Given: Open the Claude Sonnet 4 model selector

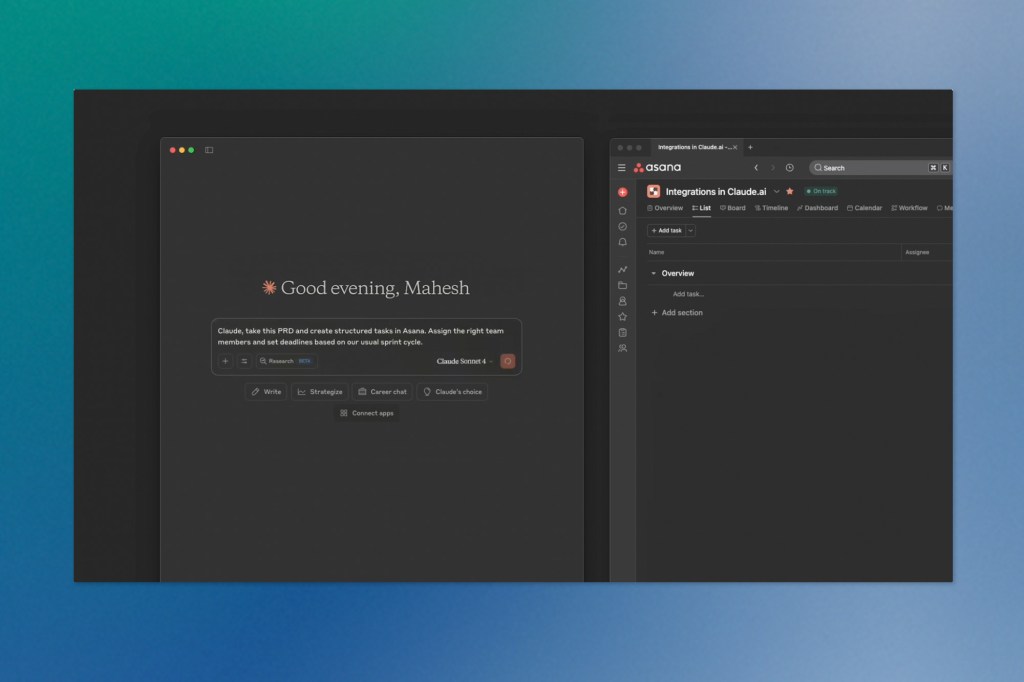Looking at the screenshot, I should click(x=464, y=361).
